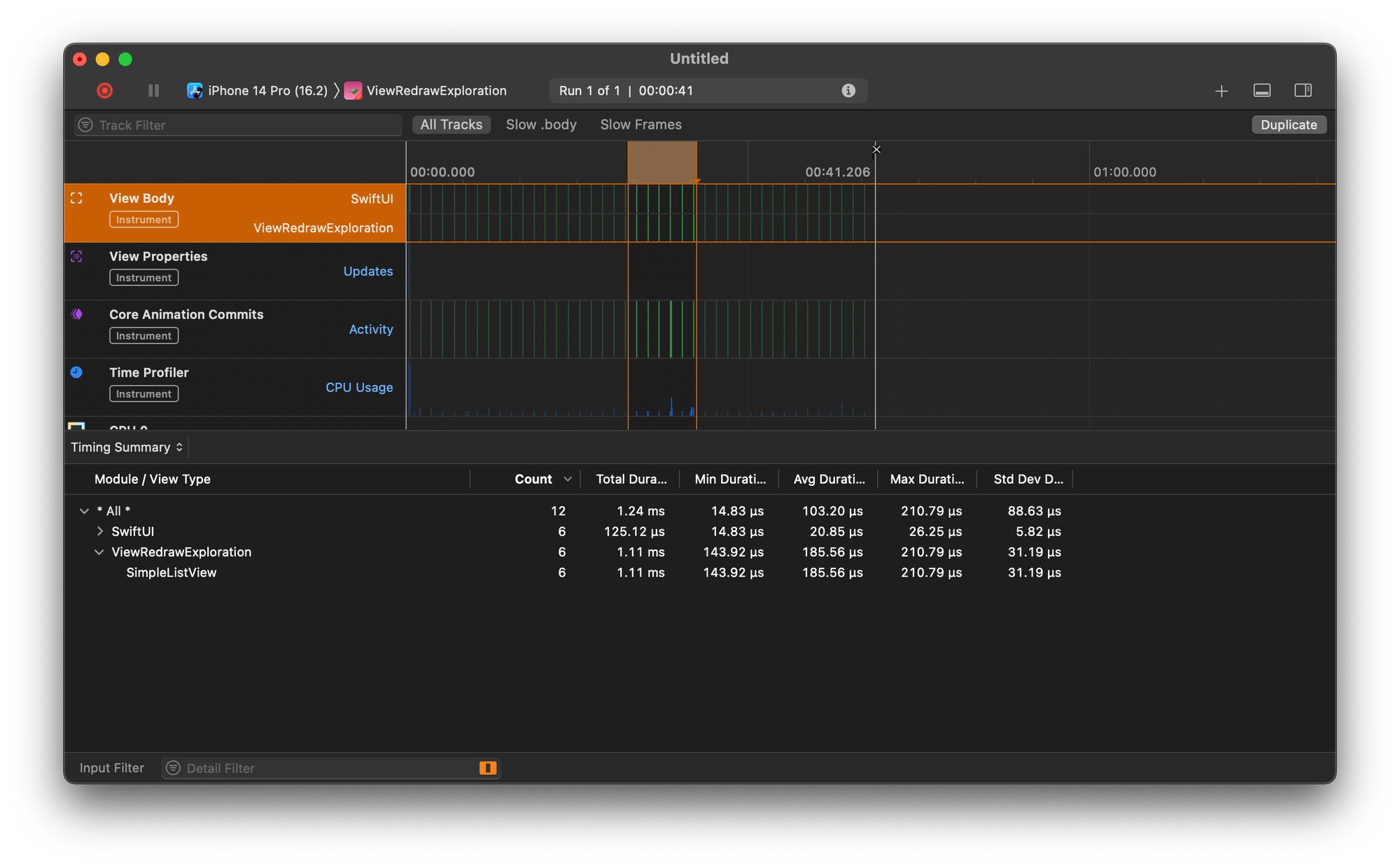This screenshot has height=868, width=1400.
Task: Select the Time Profiler clock icon
Action: (77, 372)
